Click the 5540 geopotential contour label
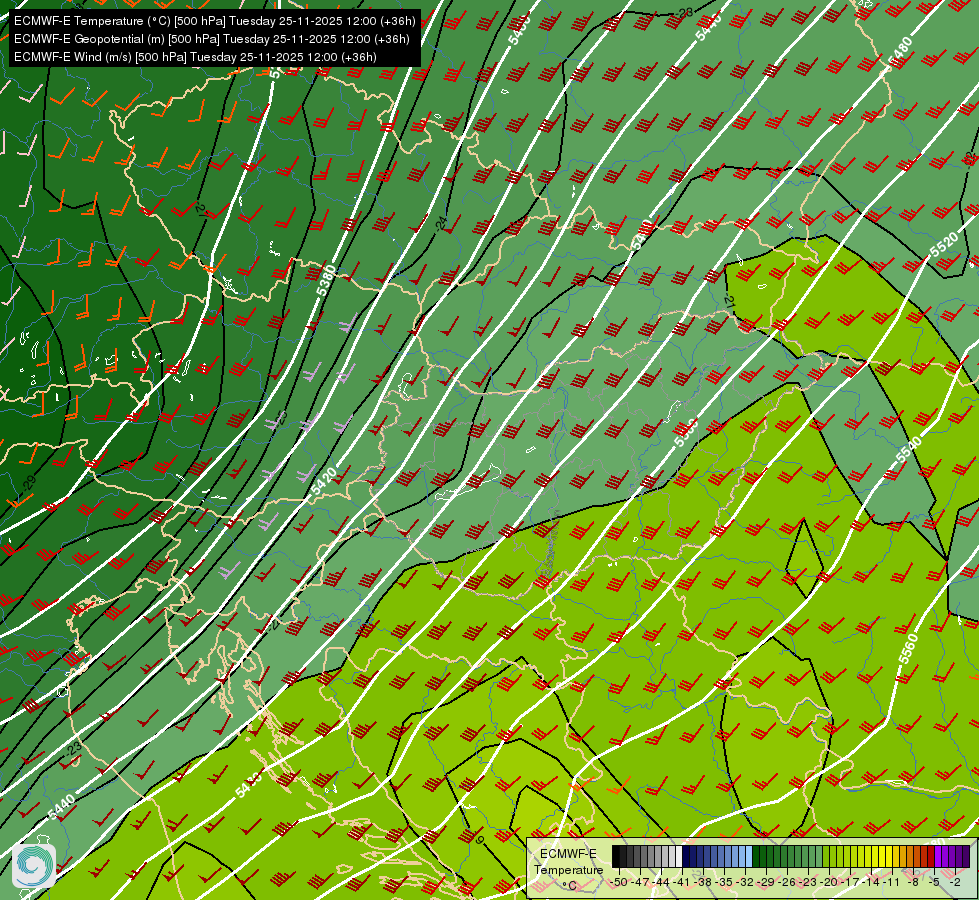This screenshot has width=979, height=900. pos(908,450)
